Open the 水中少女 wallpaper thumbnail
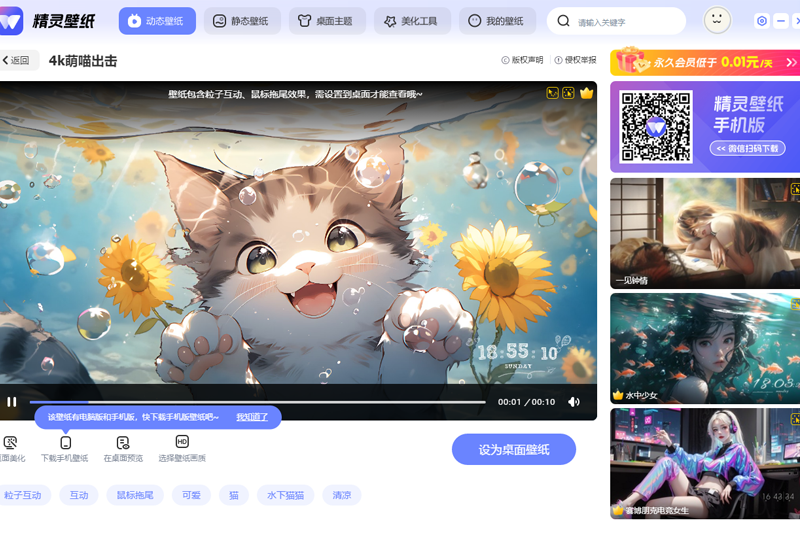This screenshot has height=533, width=800. (705, 346)
